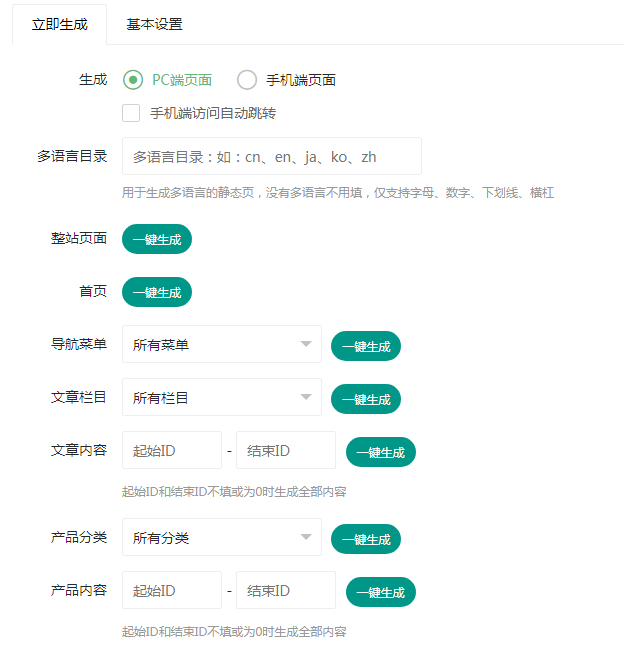Focus 起始ID field in 文章内容 row
This screenshot has height=665, width=624.
[x=172, y=450]
